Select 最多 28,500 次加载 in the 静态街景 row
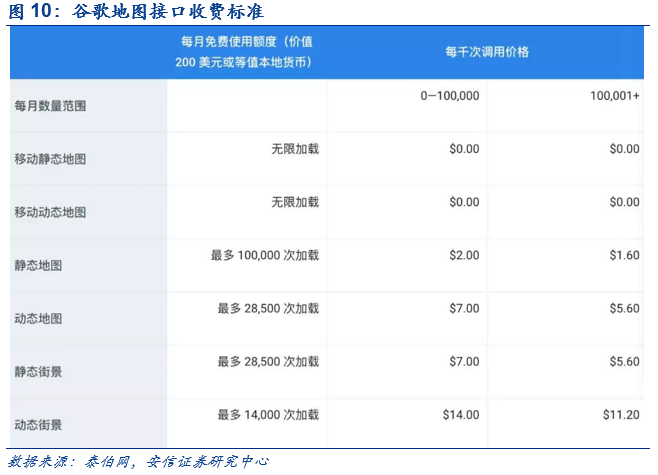 click(268, 362)
